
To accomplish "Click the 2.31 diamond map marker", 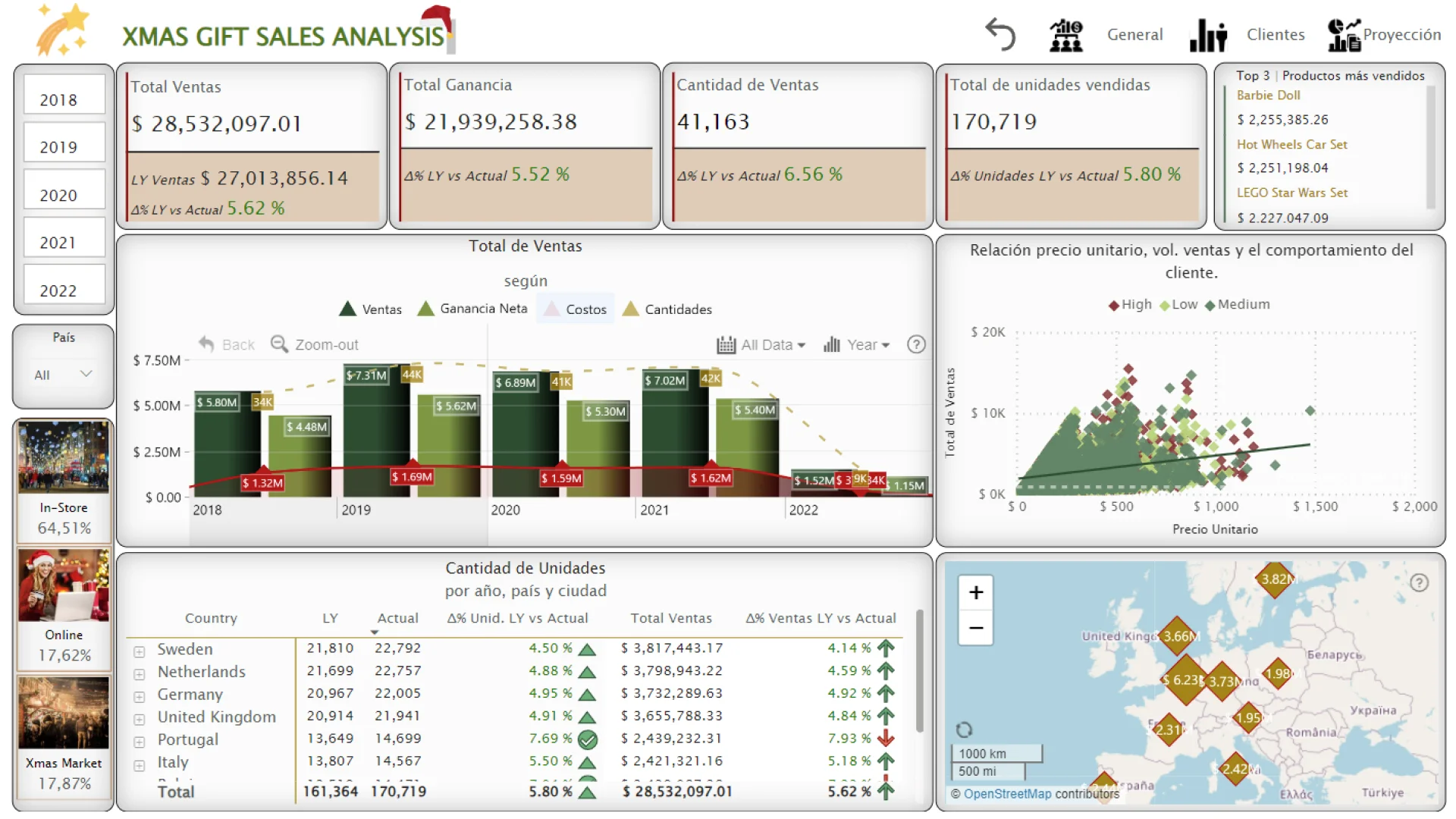I will pyautogui.click(x=1168, y=730).
